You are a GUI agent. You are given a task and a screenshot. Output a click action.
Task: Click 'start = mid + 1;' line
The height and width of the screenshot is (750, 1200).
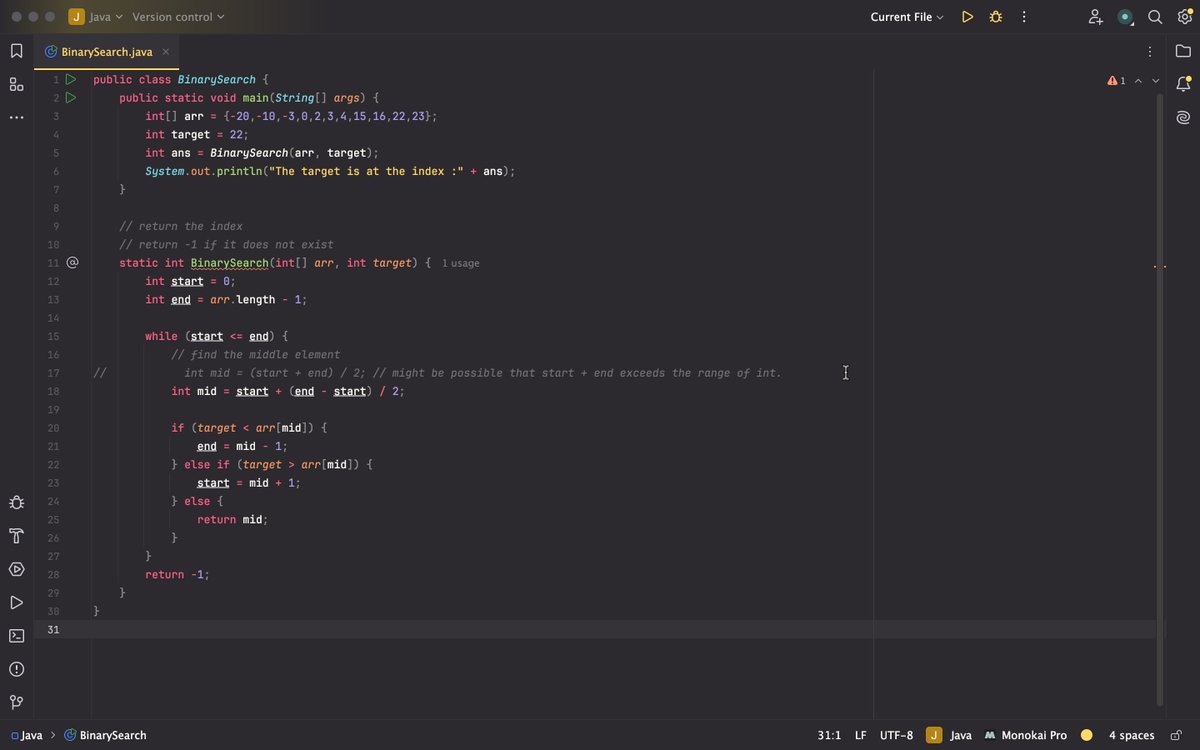point(249,482)
